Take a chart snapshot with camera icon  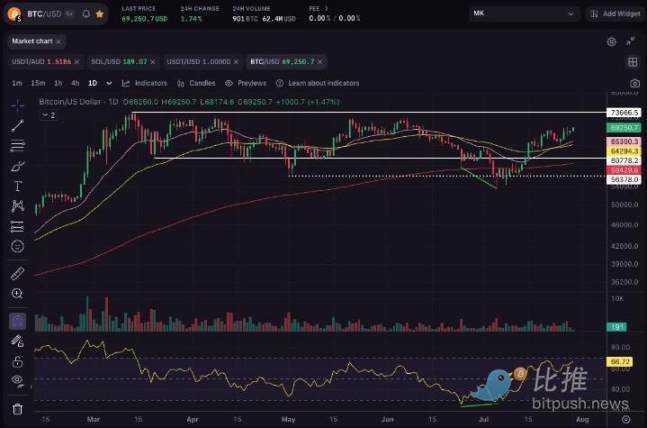tap(635, 83)
